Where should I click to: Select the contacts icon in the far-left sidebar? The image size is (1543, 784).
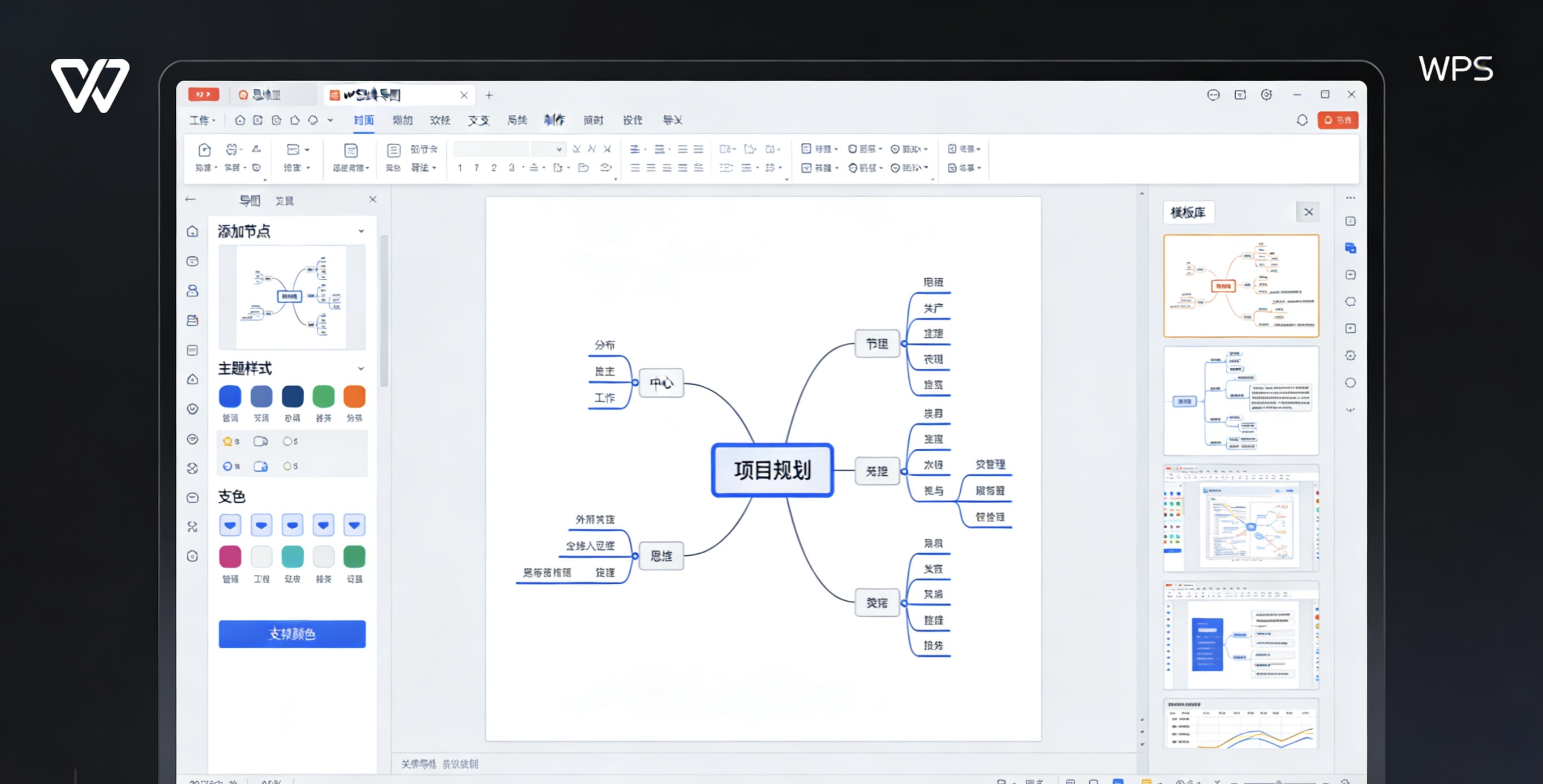[192, 291]
